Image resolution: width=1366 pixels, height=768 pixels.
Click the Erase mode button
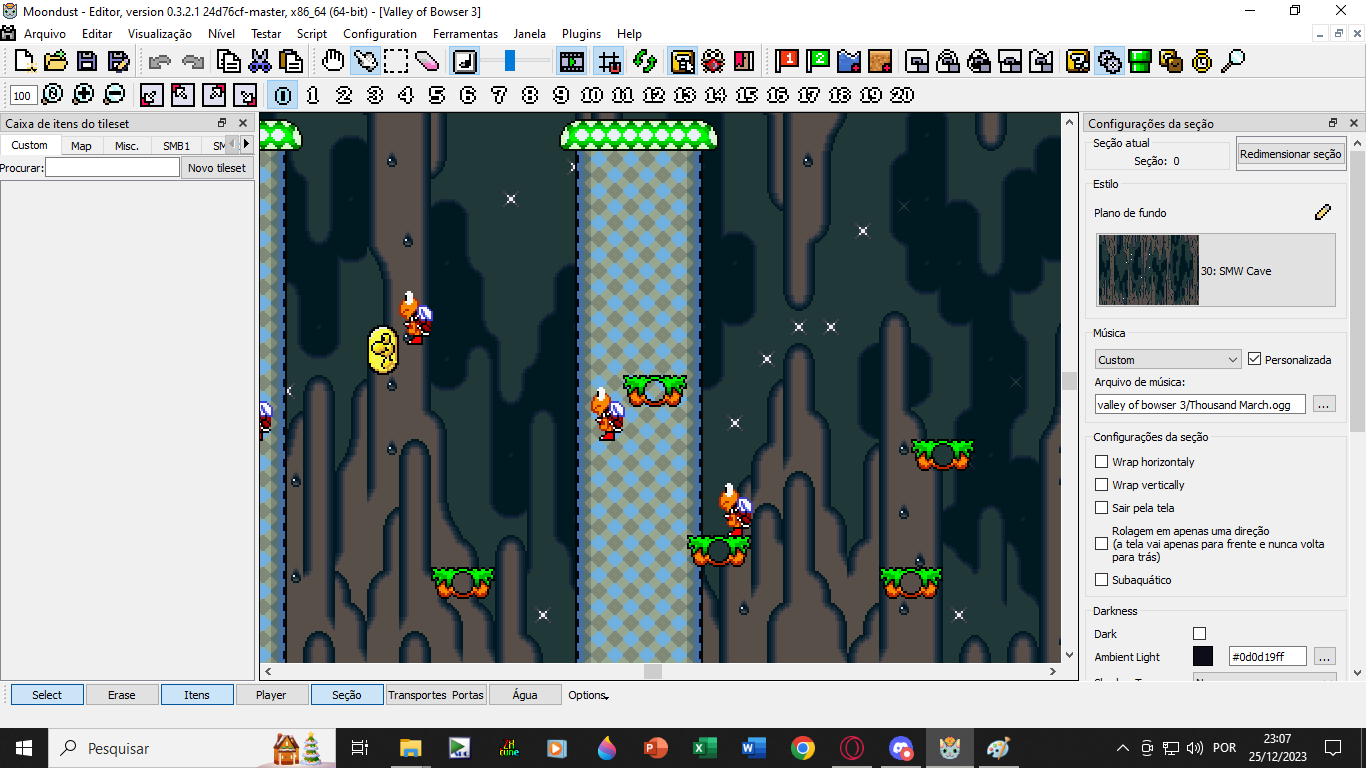click(x=122, y=695)
